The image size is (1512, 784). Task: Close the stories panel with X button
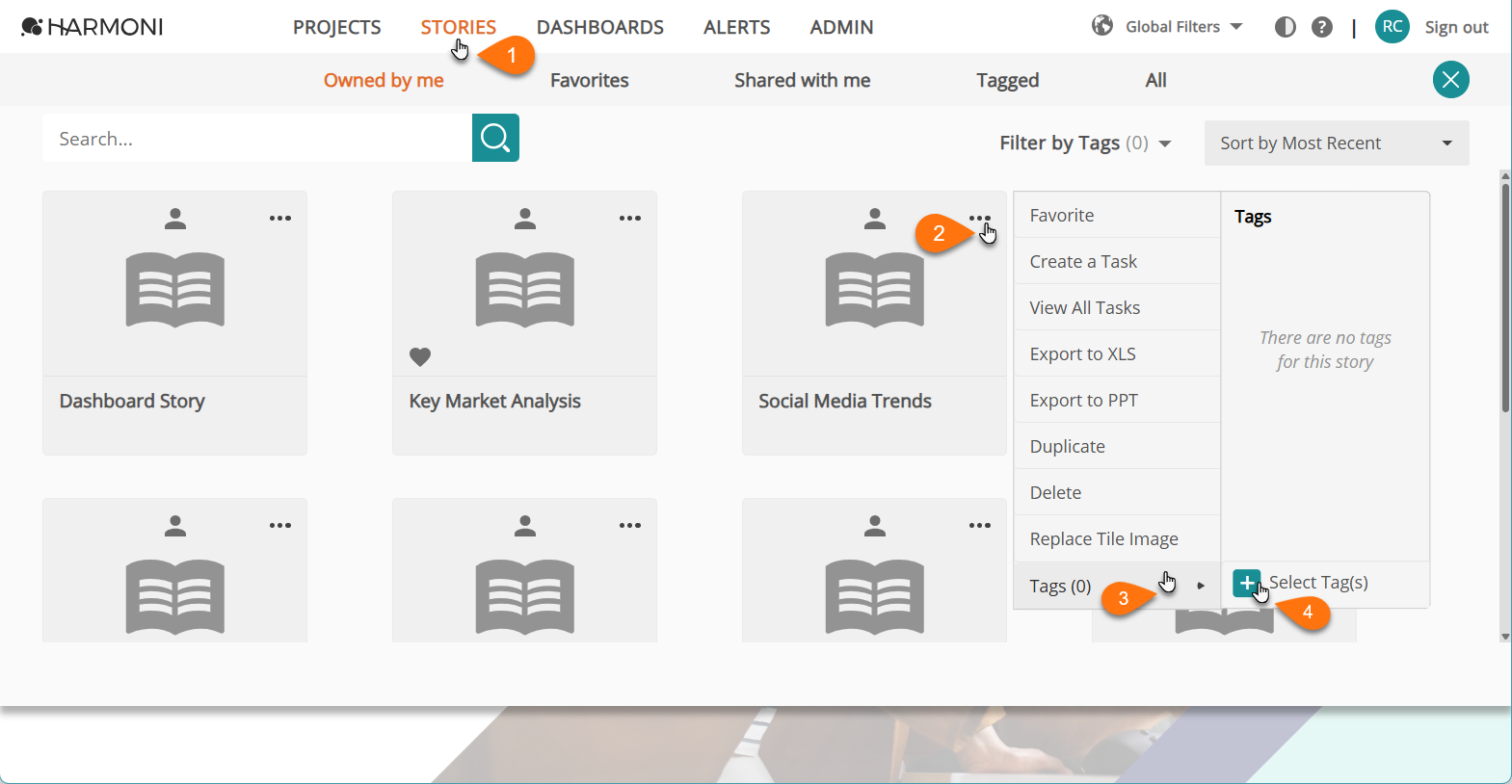pos(1450,80)
